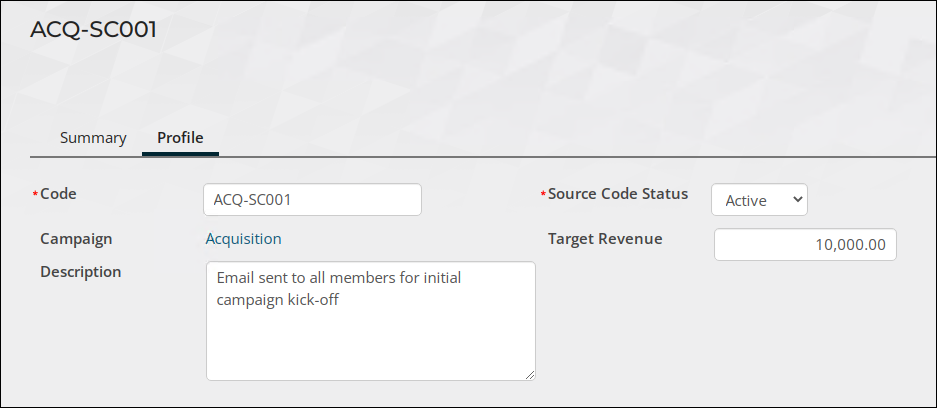Click the ACQ-SC001 page heading
This screenshot has width=937, height=408.
[93, 29]
